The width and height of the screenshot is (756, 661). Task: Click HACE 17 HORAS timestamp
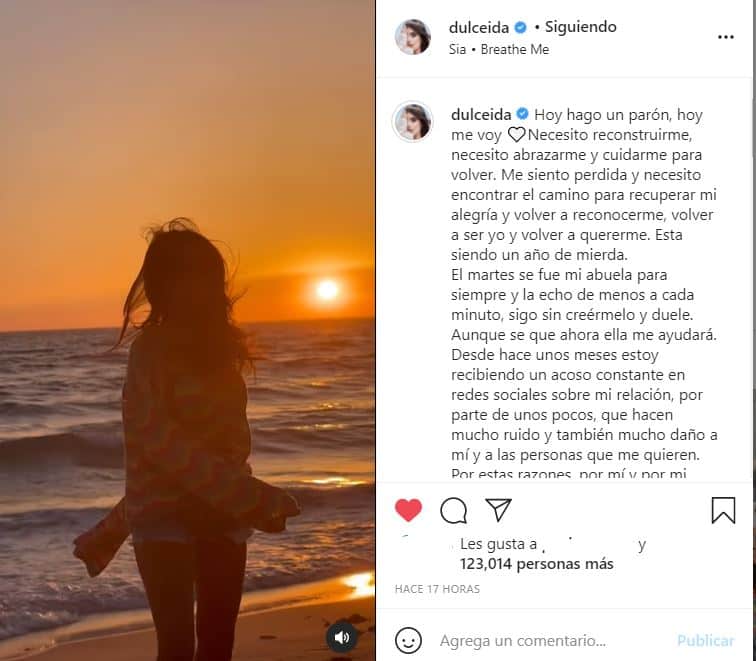(437, 589)
